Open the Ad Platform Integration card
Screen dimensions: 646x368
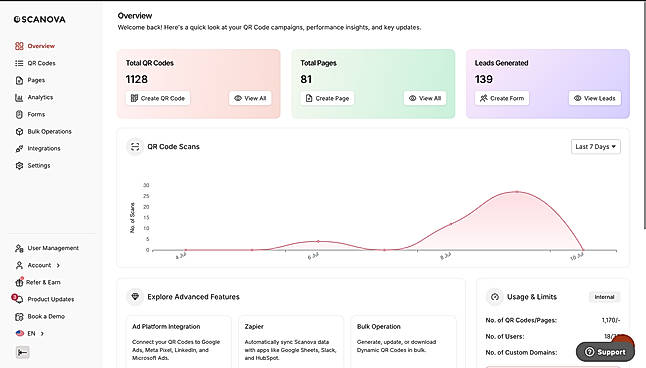click(x=178, y=342)
